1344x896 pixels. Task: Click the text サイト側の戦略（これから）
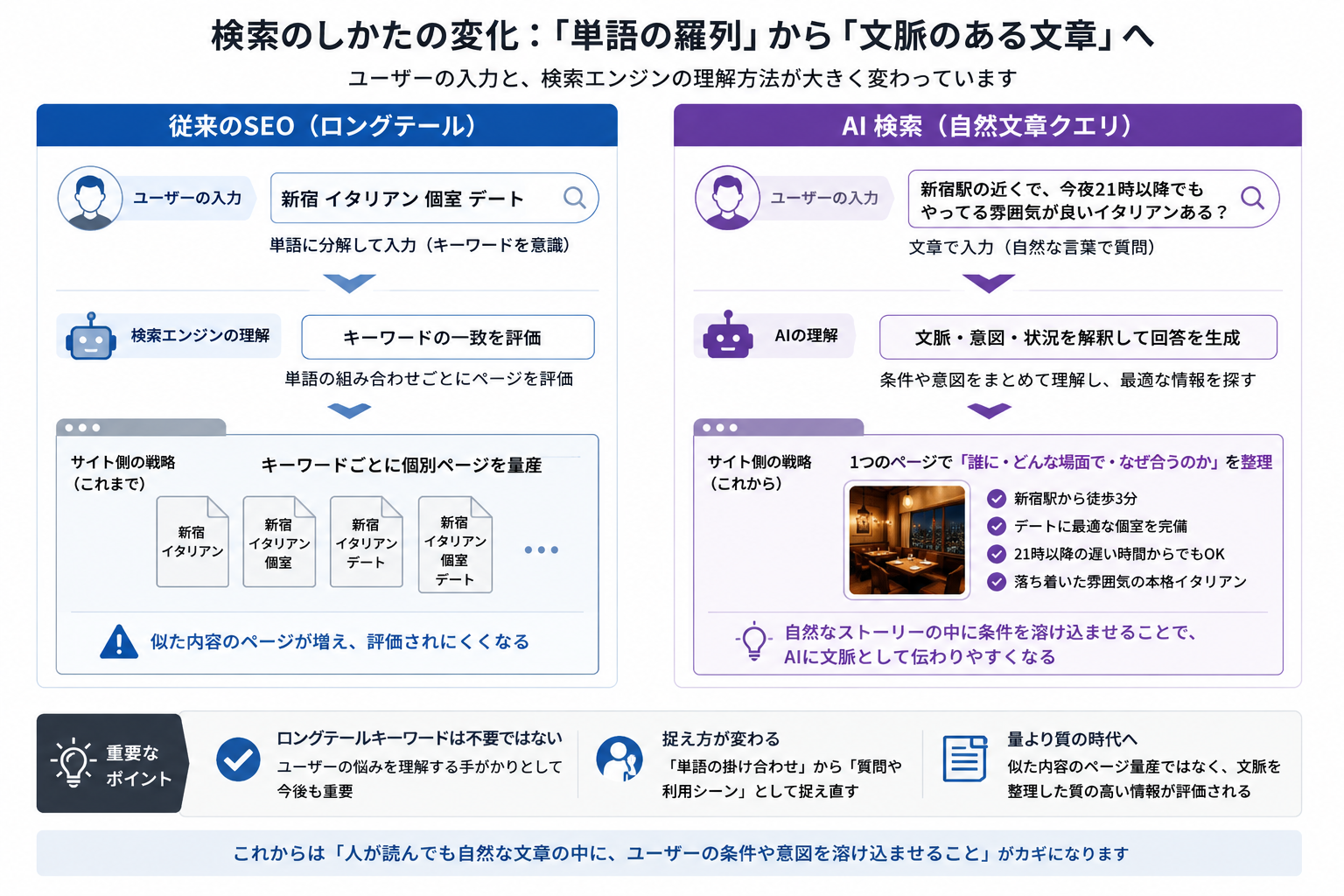(759, 472)
